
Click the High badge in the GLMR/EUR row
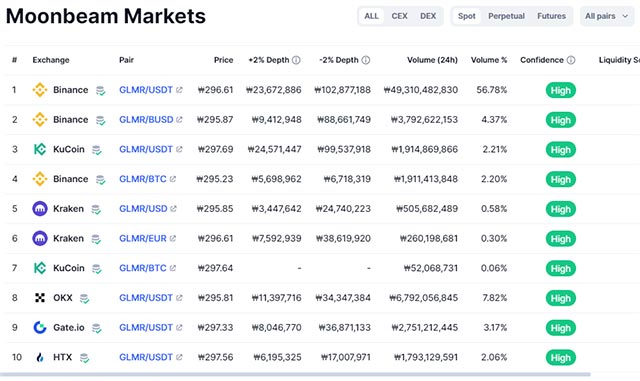click(x=561, y=239)
